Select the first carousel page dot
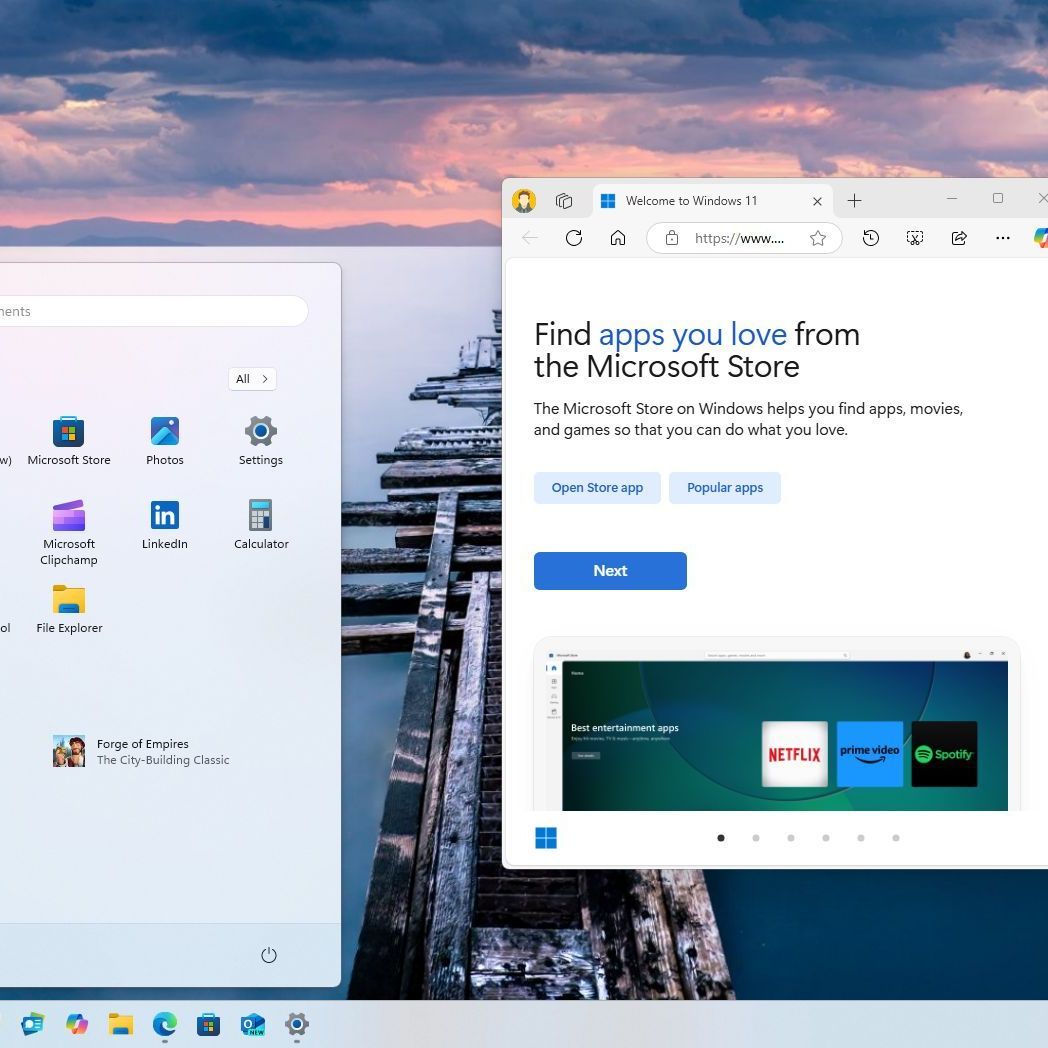This screenshot has width=1048, height=1048. [720, 837]
